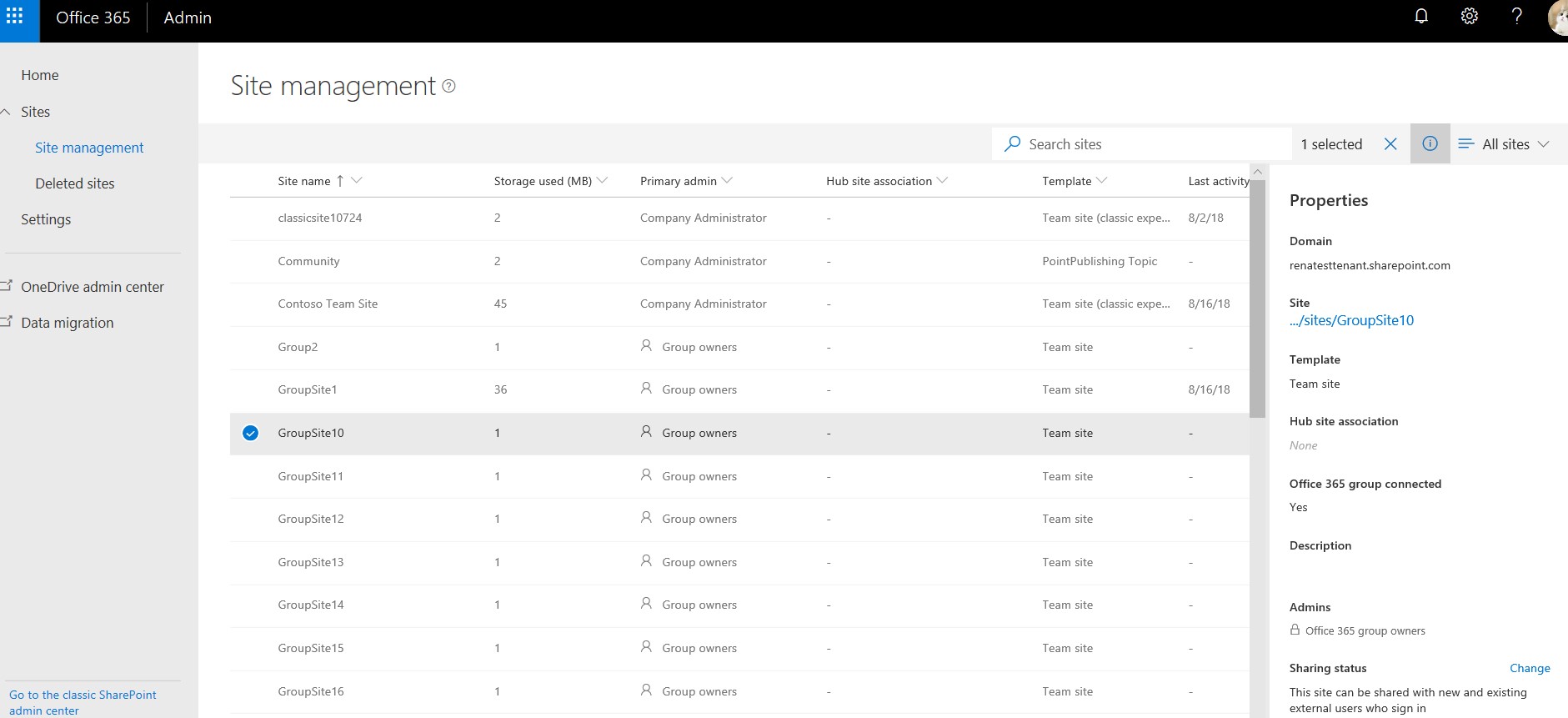Click the scrollbar up arrow of site list

click(1258, 172)
